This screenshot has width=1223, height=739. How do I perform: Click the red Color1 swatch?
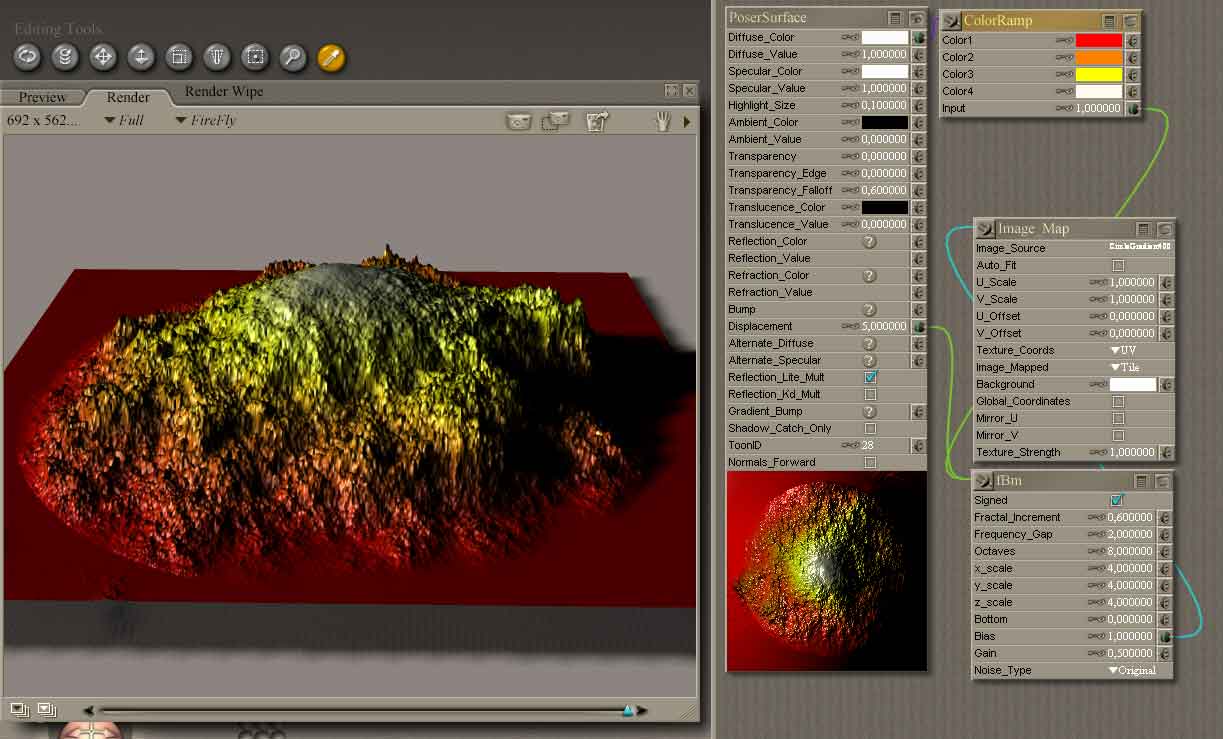pos(1099,41)
